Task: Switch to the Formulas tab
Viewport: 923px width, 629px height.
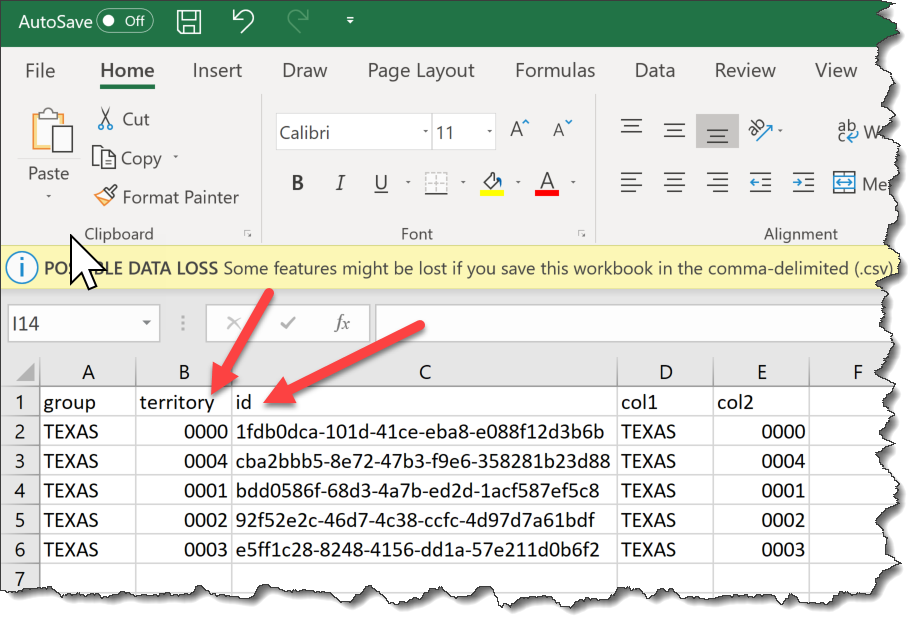Action: point(555,70)
